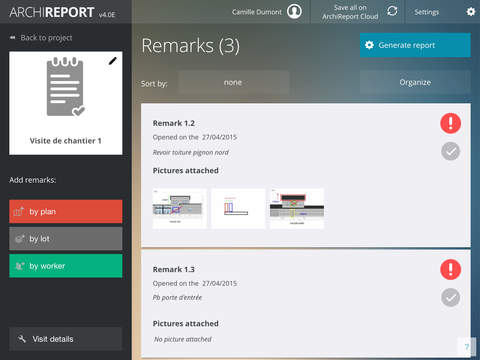The width and height of the screenshot is (480, 360).
Task: Click the notepad icon for Visite de chantier 1
Action: 66,87
